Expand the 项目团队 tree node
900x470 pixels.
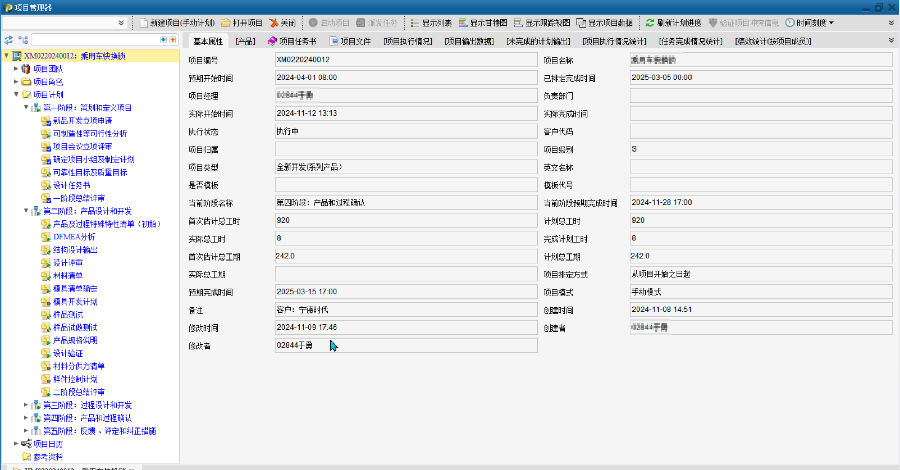pyautogui.click(x=16, y=69)
